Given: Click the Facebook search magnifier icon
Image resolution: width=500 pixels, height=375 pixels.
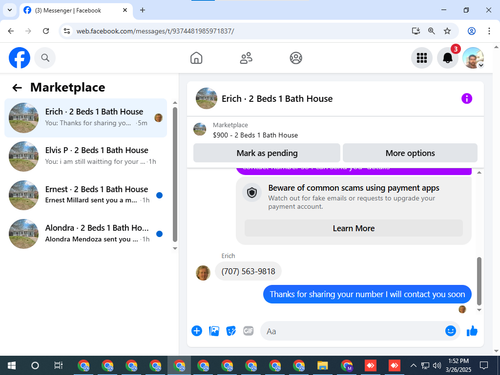Looking at the screenshot, I should click(x=45, y=58).
